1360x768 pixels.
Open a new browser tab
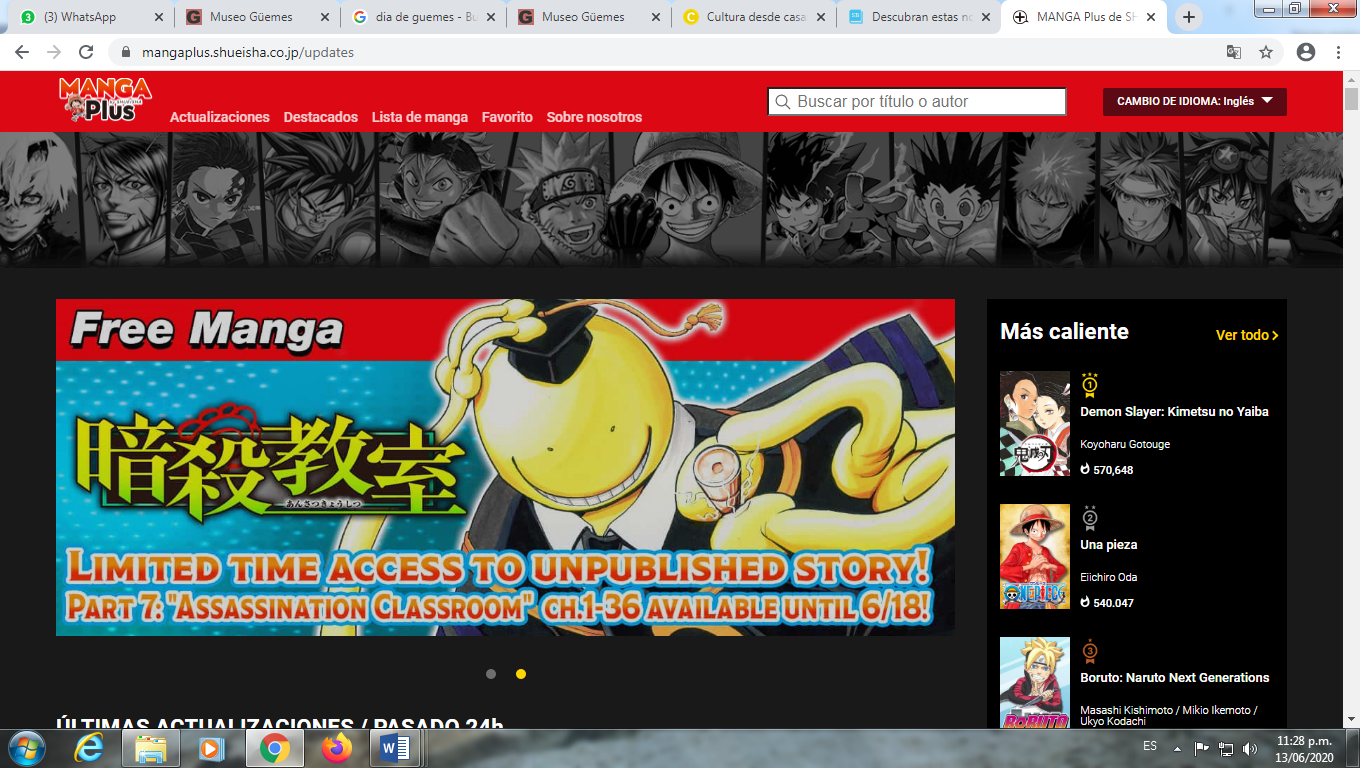click(x=1188, y=17)
